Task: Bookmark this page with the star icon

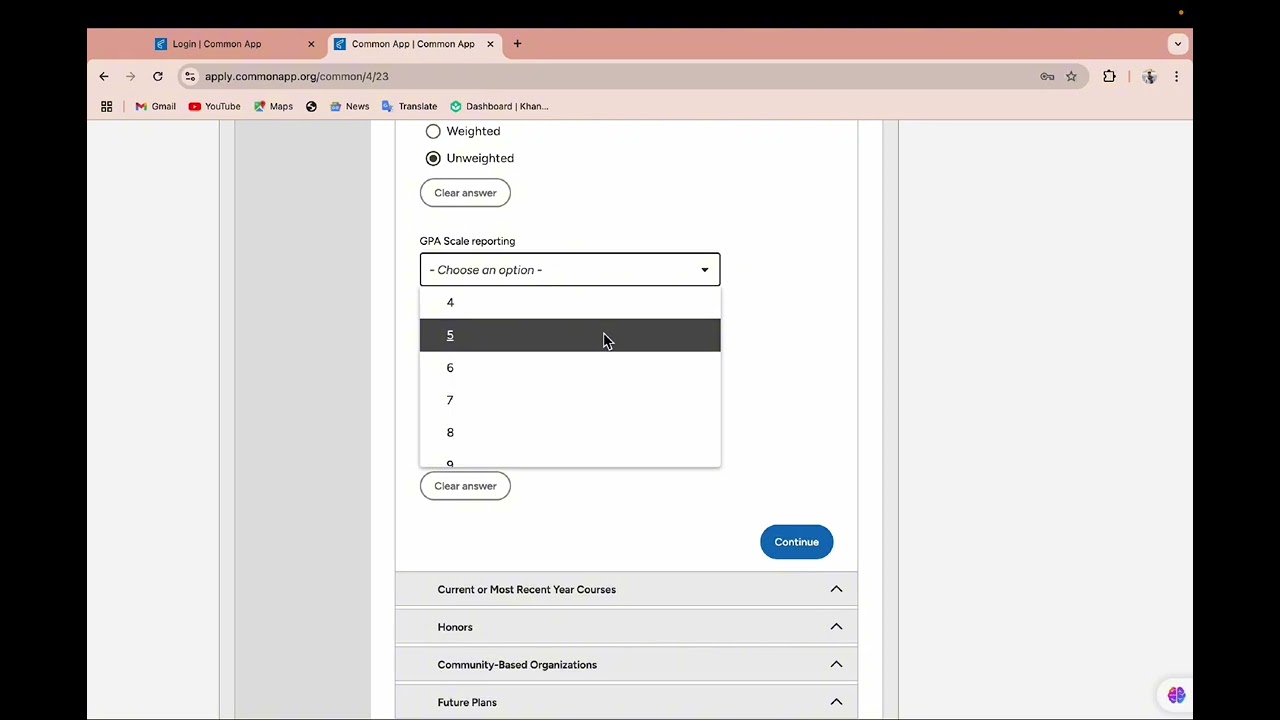Action: [x=1071, y=76]
